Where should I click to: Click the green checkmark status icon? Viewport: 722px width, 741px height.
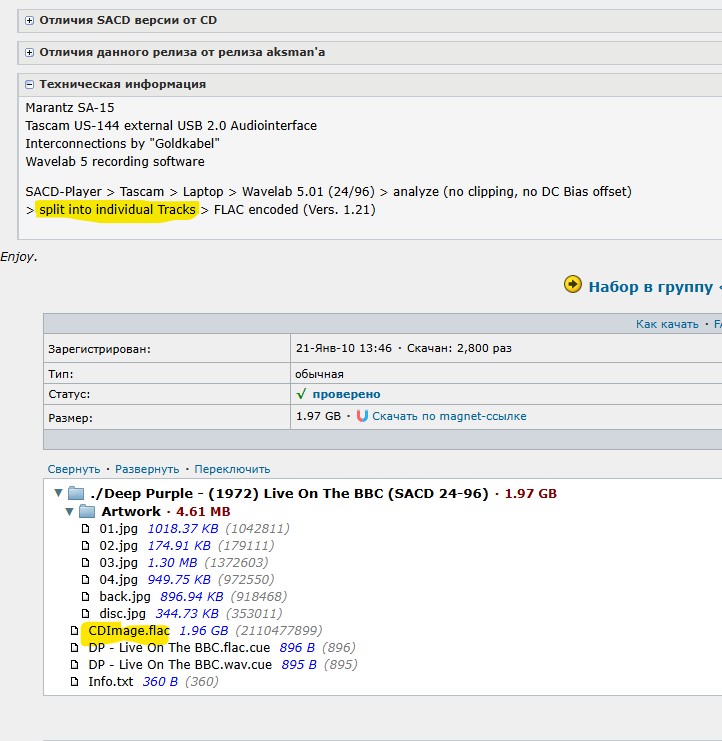tap(301, 394)
